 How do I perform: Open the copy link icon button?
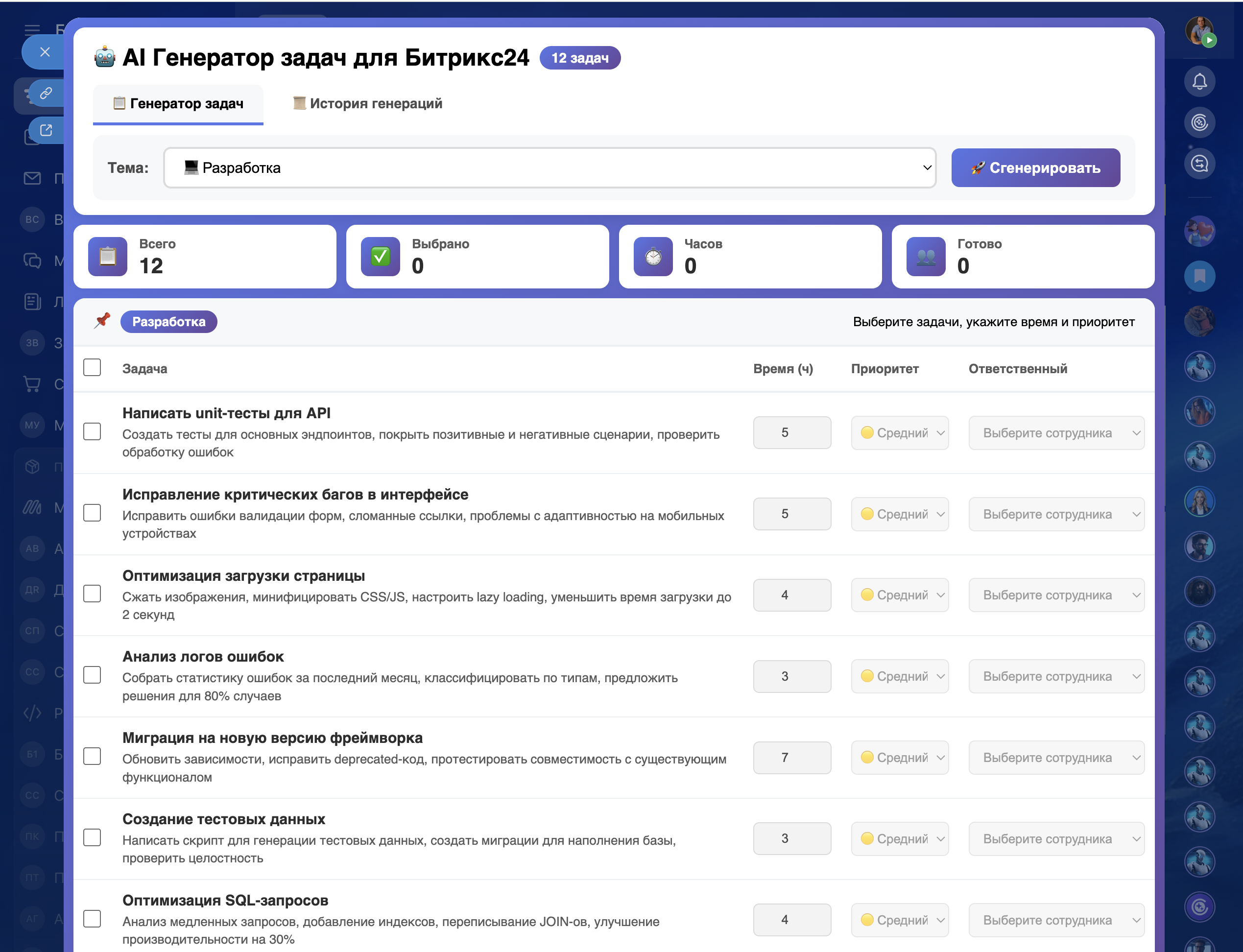click(x=46, y=93)
